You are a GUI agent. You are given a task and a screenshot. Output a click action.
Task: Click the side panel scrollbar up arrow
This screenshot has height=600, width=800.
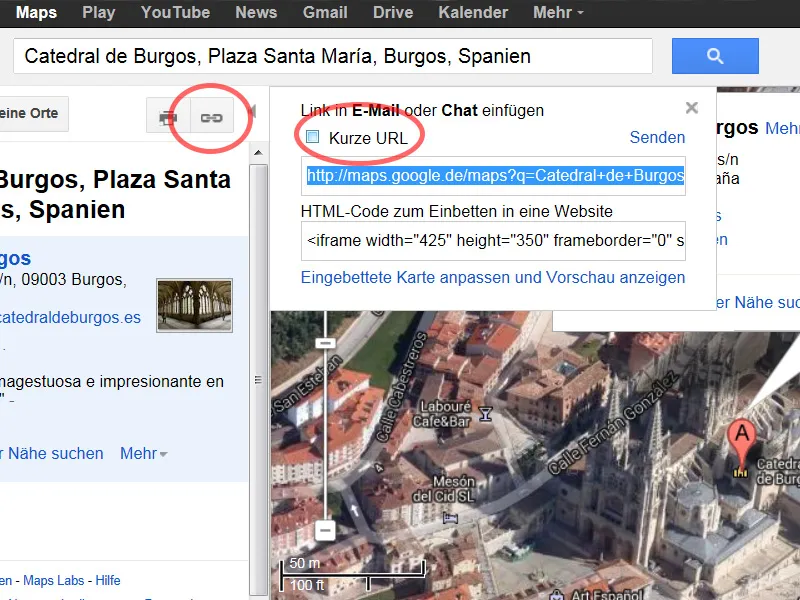coord(258,153)
